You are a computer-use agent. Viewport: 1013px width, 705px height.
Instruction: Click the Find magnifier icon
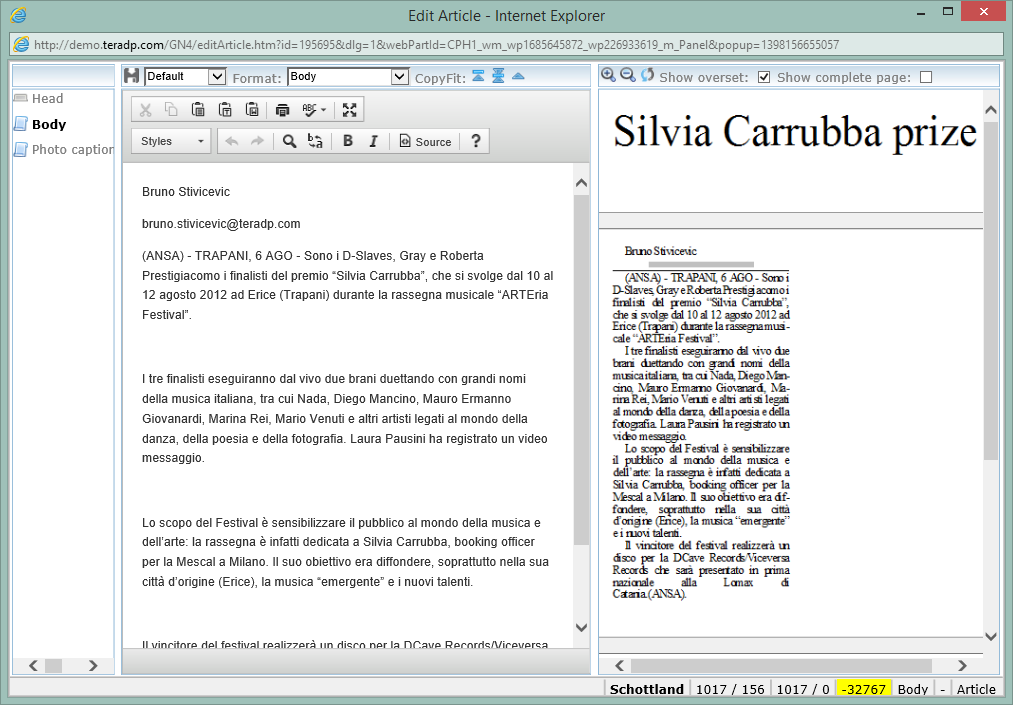[289, 142]
